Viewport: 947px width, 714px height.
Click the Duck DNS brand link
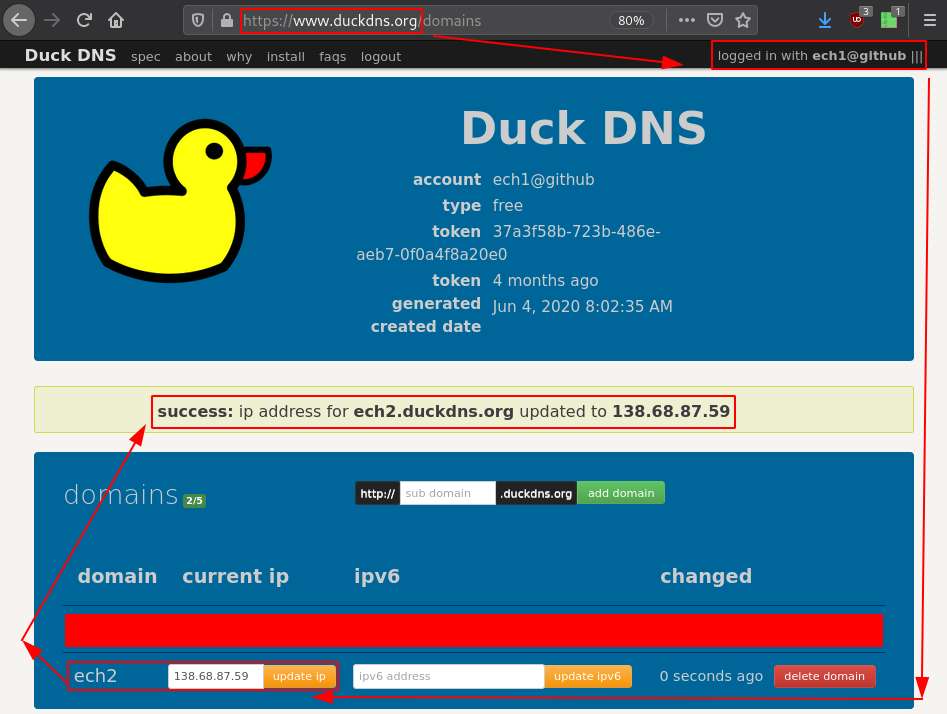[x=70, y=56]
